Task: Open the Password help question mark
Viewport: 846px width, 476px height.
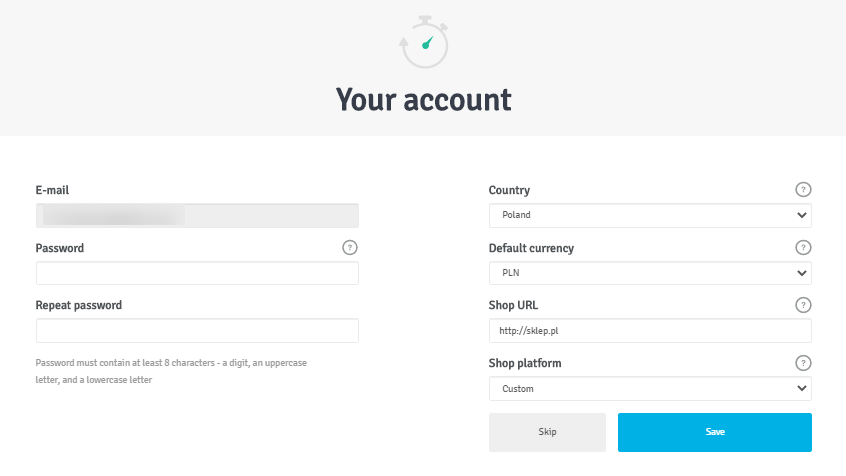Action: [350, 248]
